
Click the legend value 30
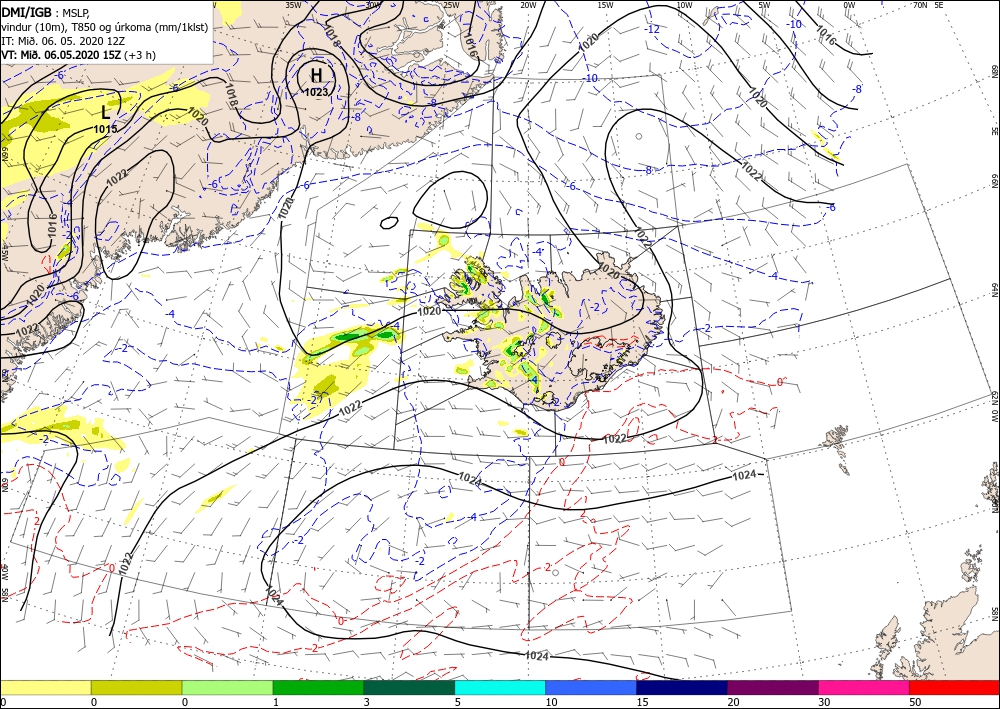click(823, 702)
